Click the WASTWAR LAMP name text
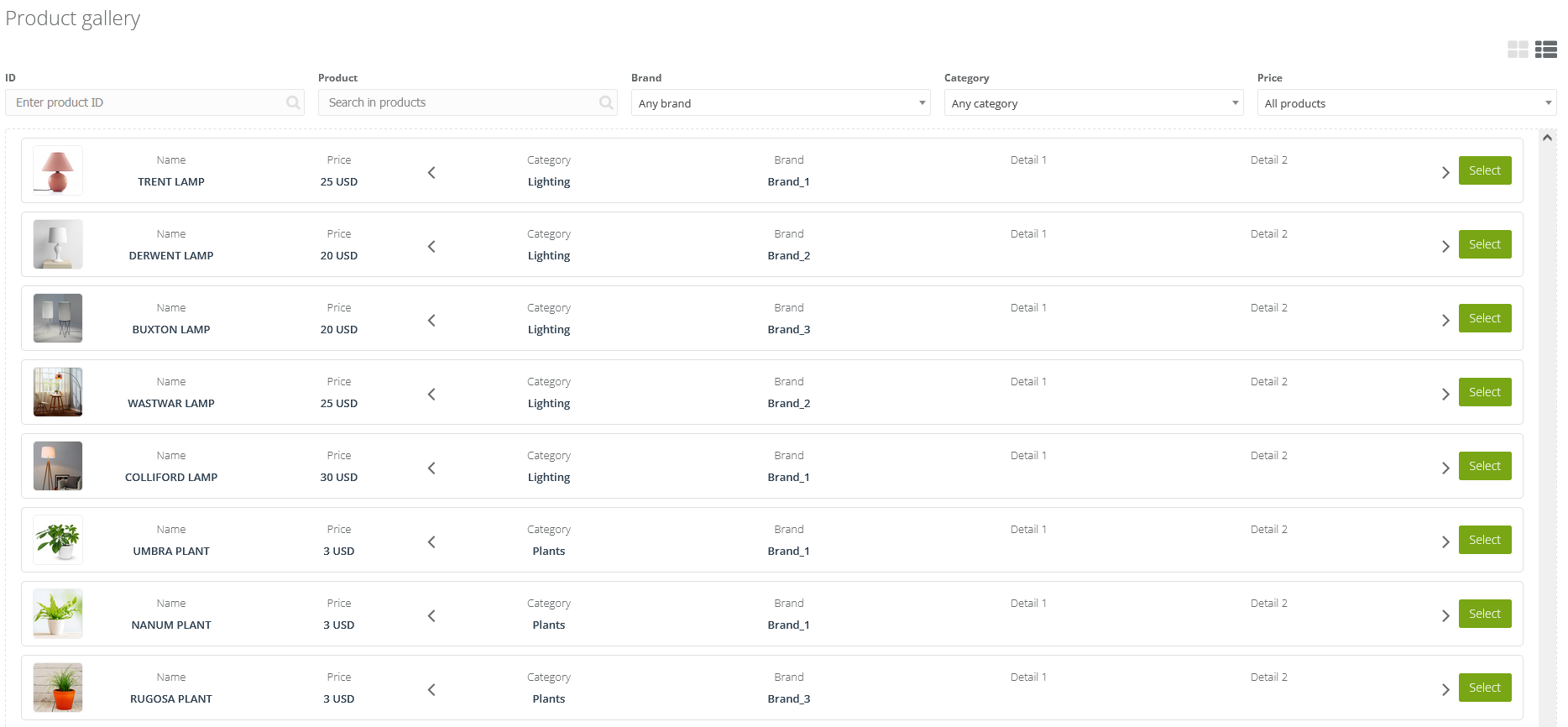The width and height of the screenshot is (1568, 727). coord(171,403)
